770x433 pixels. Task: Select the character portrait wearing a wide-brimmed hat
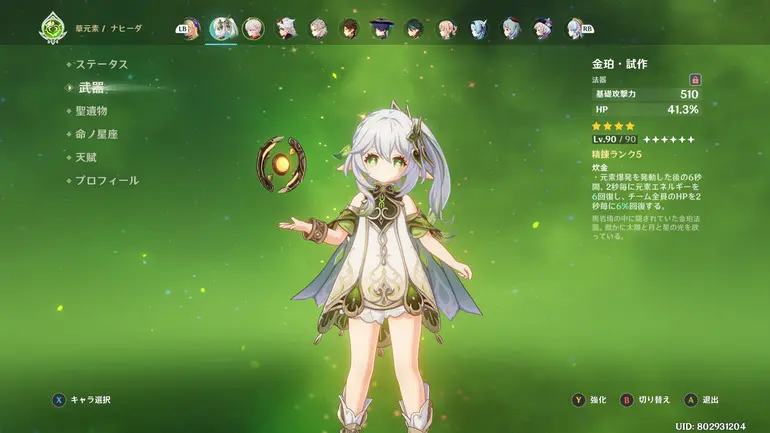pyautogui.click(x=382, y=28)
